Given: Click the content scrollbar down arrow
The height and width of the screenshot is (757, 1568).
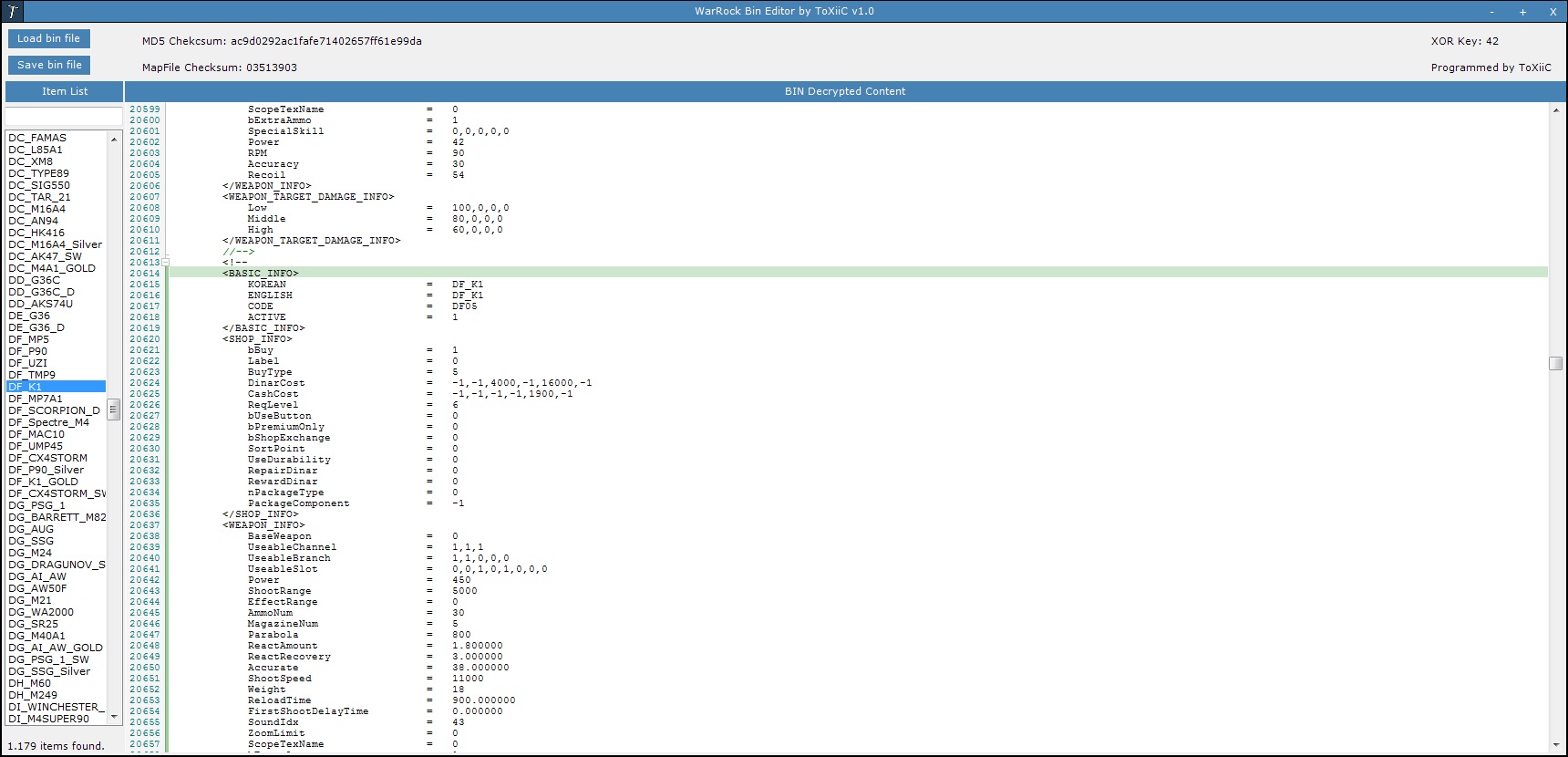Looking at the screenshot, I should coord(1556,745).
